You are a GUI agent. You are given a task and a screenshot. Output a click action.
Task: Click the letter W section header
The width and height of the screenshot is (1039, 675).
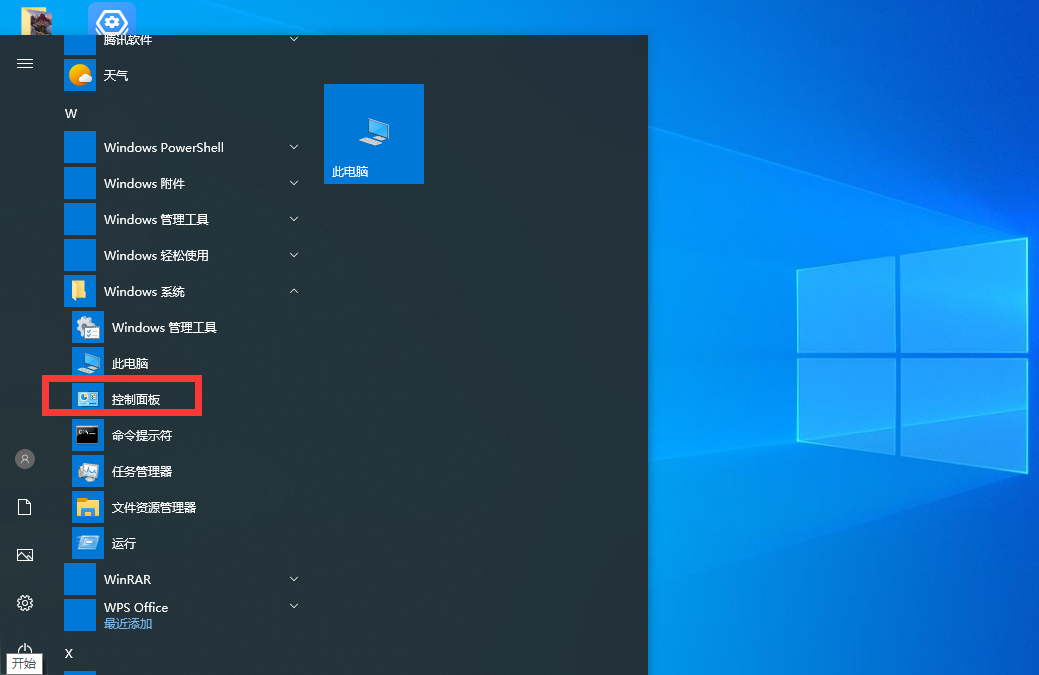point(71,113)
